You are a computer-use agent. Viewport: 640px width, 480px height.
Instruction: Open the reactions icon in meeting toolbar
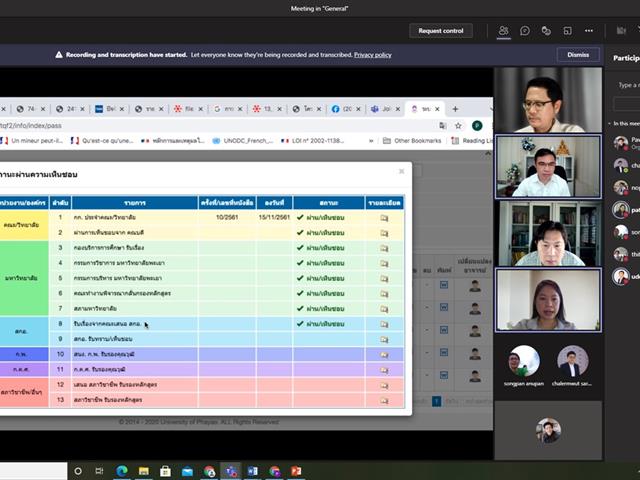tap(546, 31)
